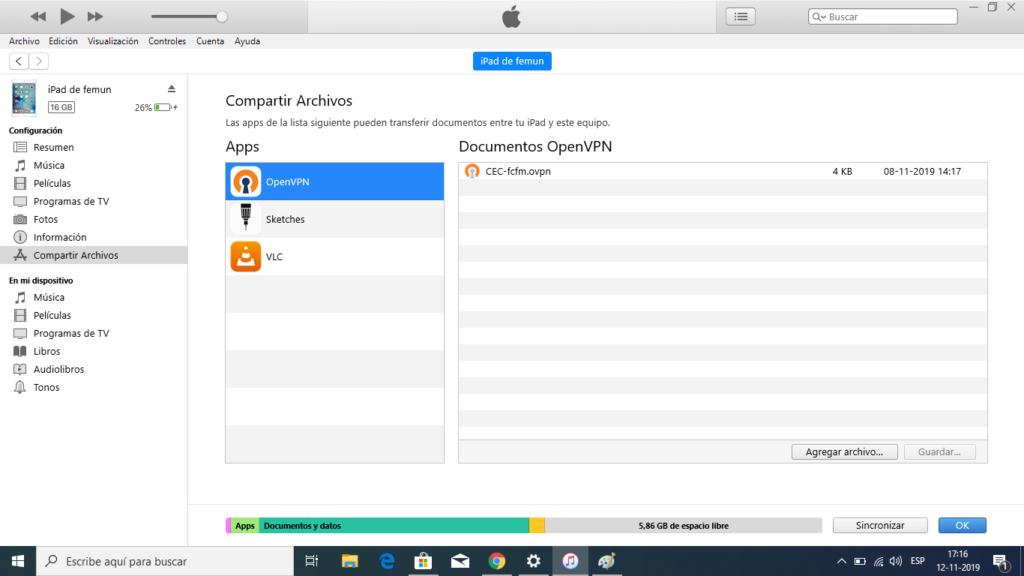Eject the iPad de femun device
The width and height of the screenshot is (1024, 576).
(x=171, y=89)
